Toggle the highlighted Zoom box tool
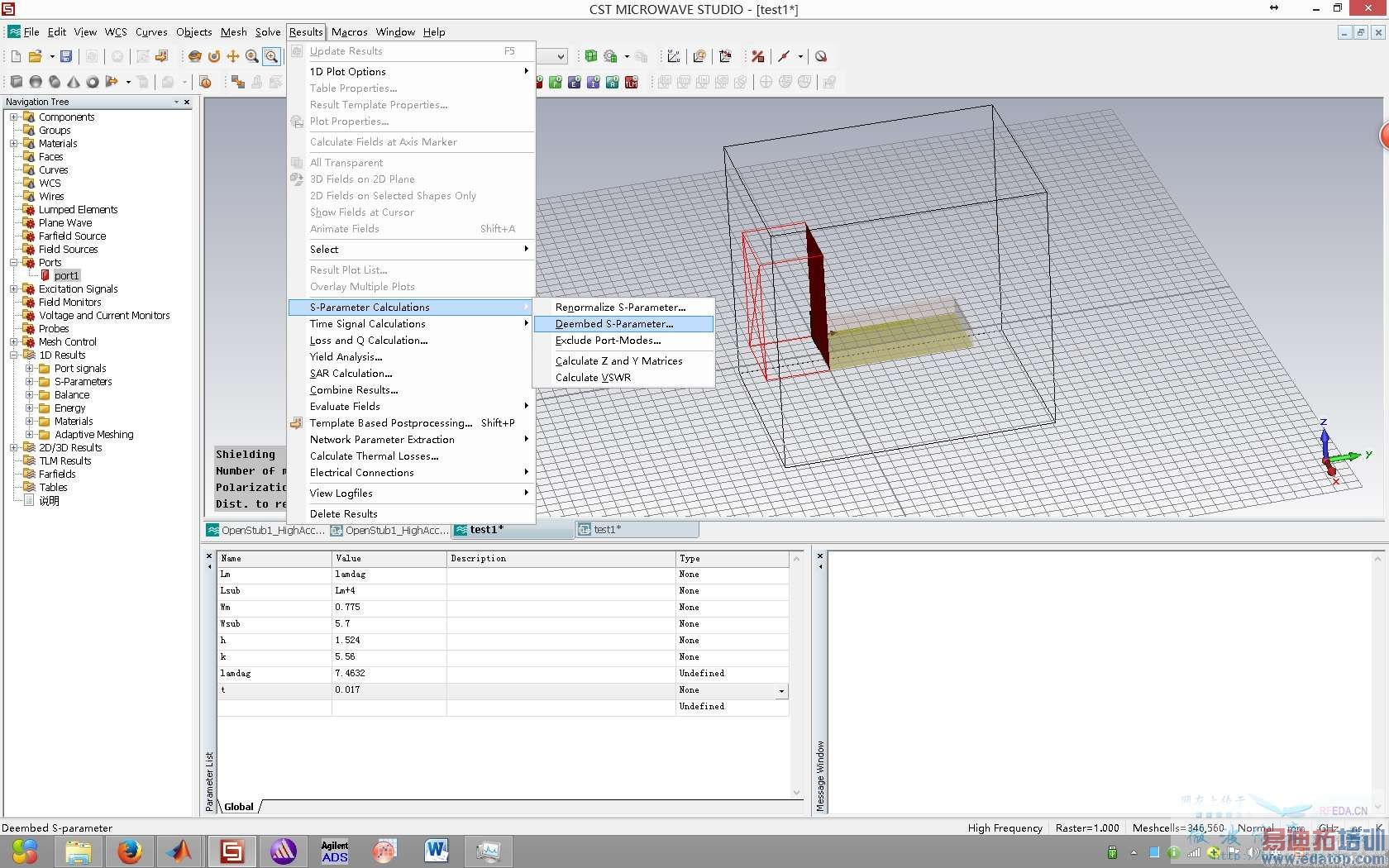 pos(270,56)
